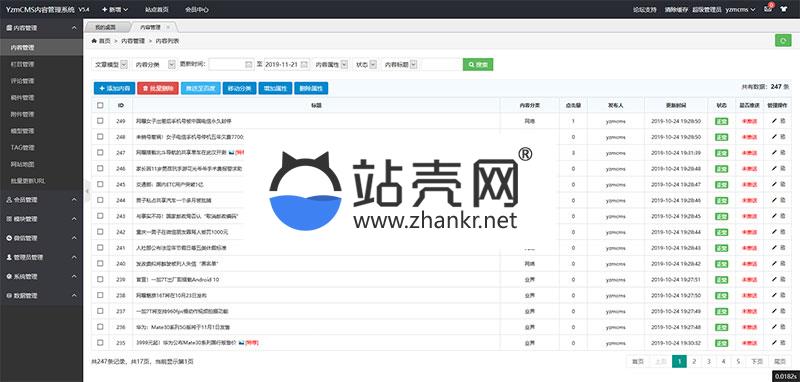Click the blue 添加内容 button

pos(114,88)
